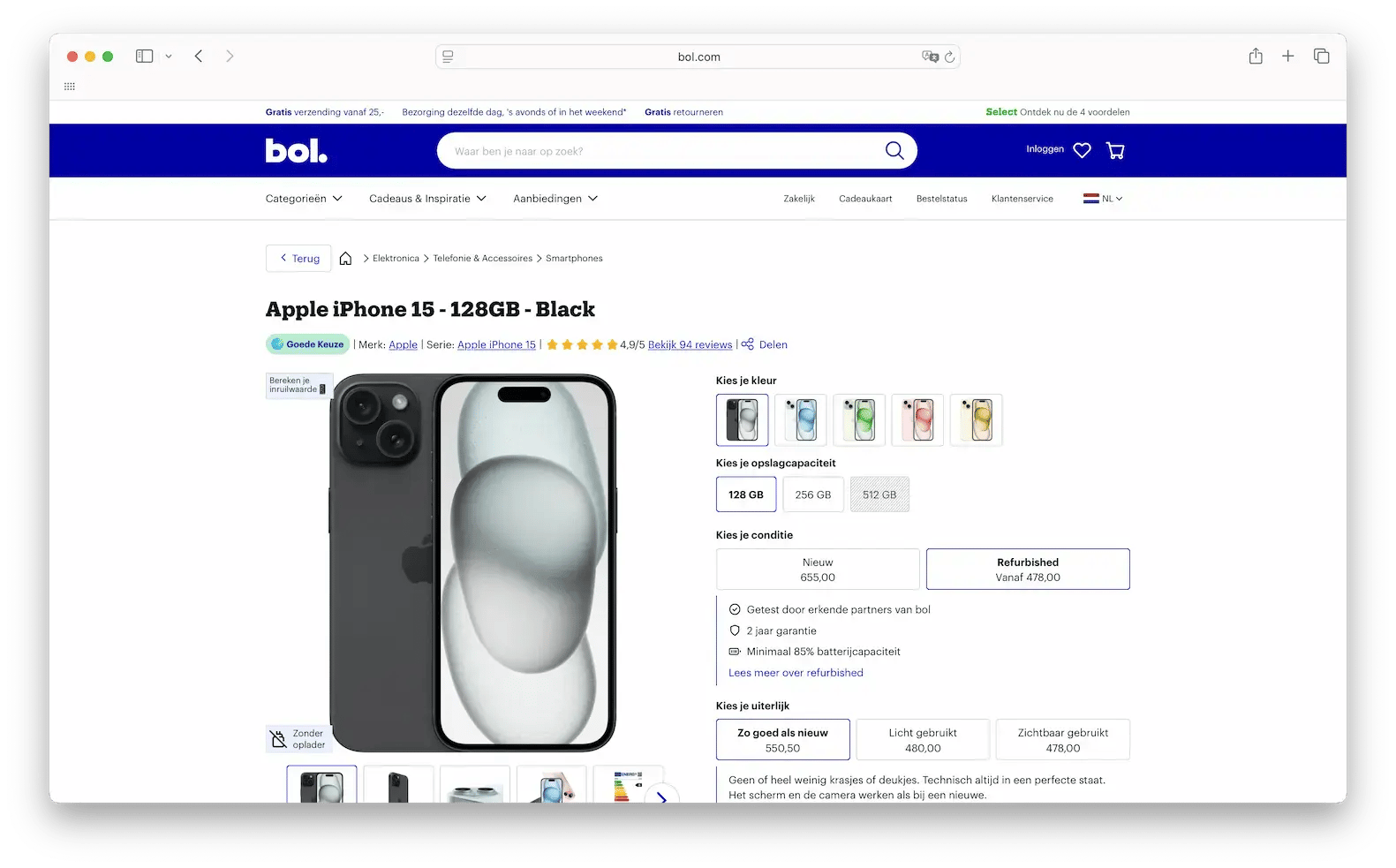
Task: Open a new tab with plus icon
Action: [x=1288, y=56]
